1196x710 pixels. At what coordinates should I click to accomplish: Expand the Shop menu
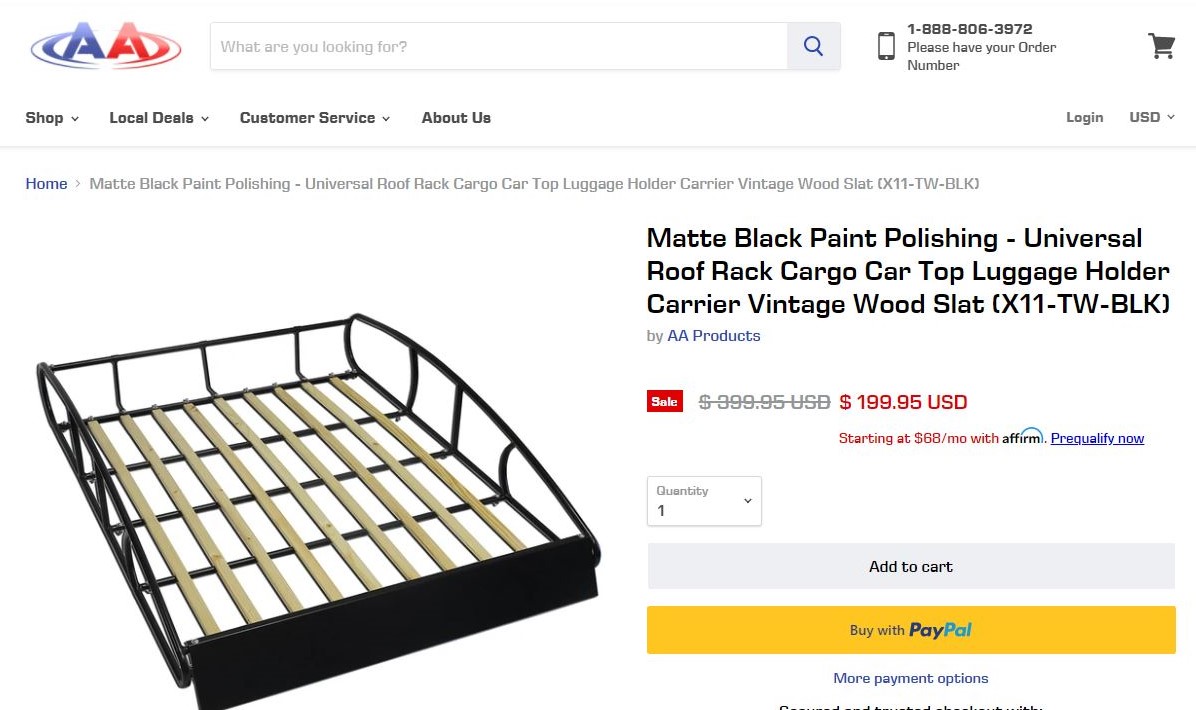52,118
